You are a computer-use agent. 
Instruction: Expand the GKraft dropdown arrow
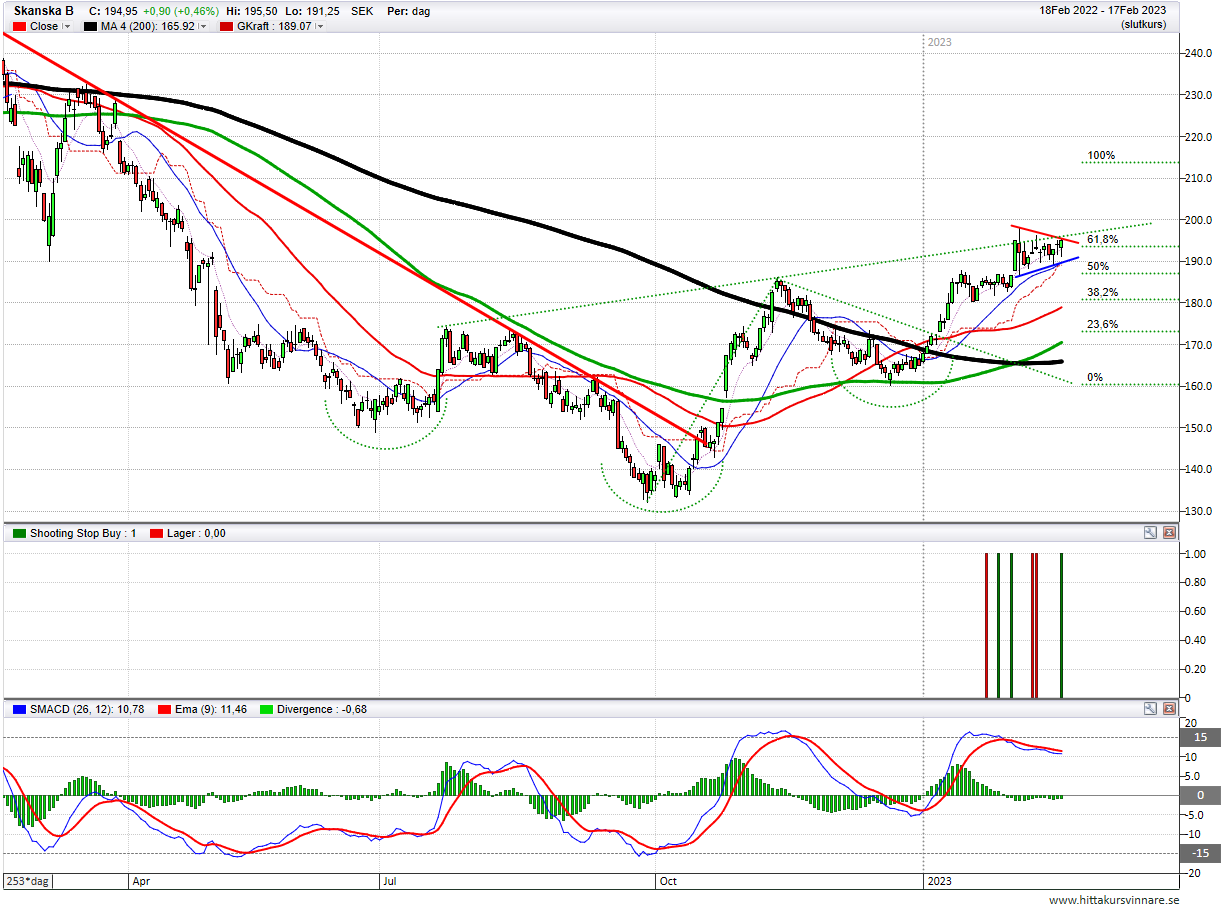tap(320, 27)
